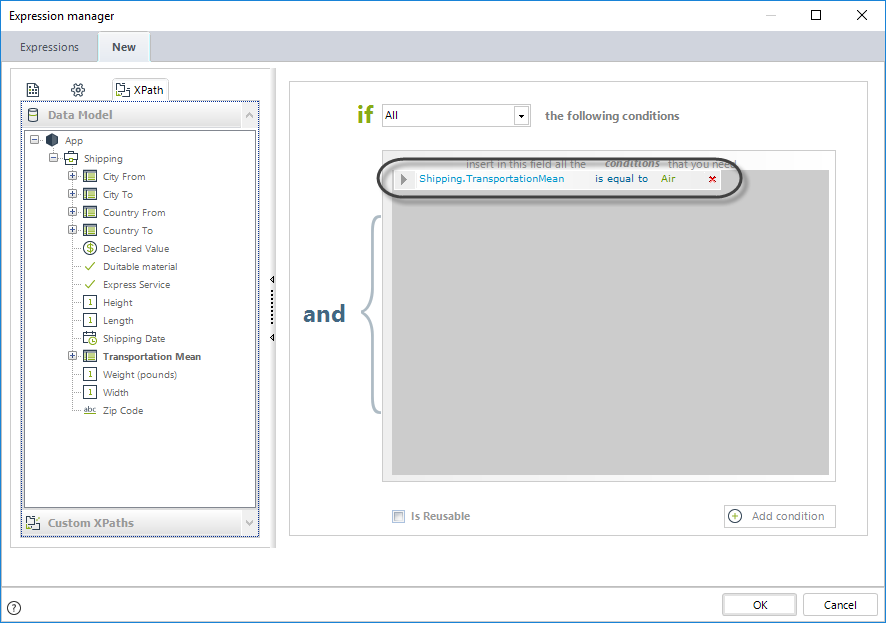886x623 pixels.
Task: Open the help question mark icon
Action: 14,608
